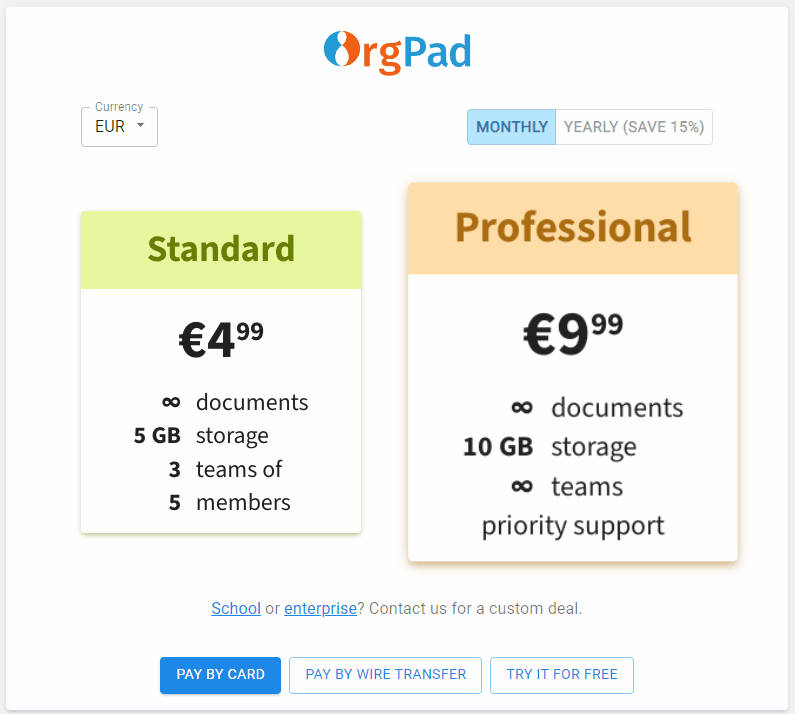
Task: Click Professional plan's infinity documents icon
Action: click(521, 407)
